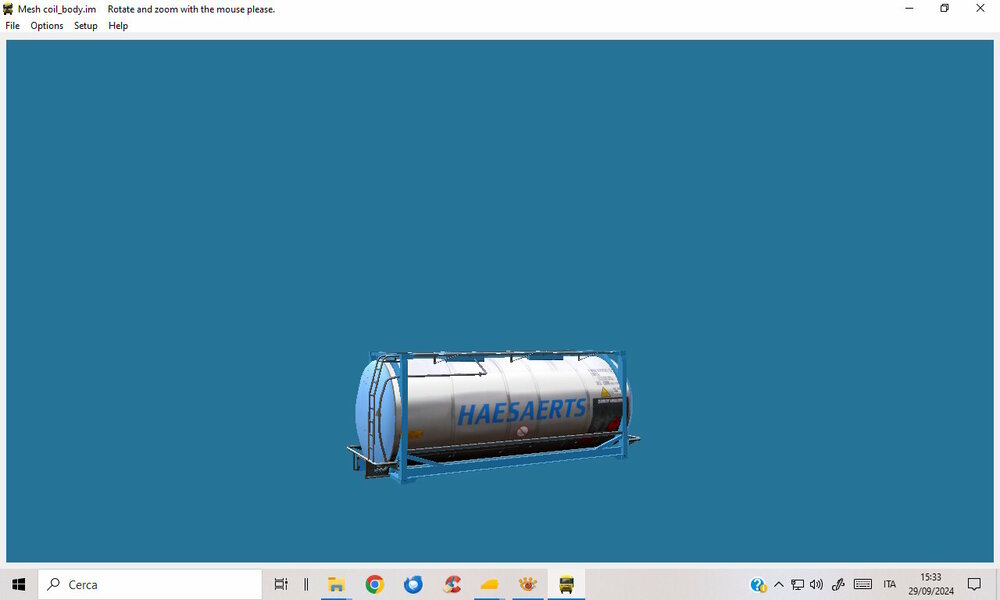
Task: Click the HAESAERTS tank container model
Action: click(493, 416)
